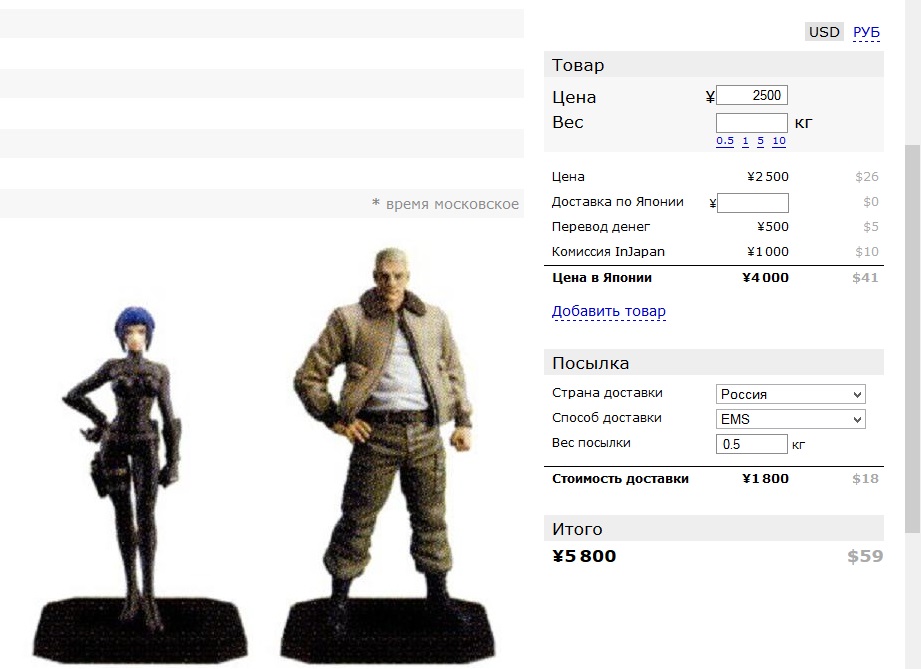
Task: Click the Вес weight input field
Action: [x=752, y=123]
